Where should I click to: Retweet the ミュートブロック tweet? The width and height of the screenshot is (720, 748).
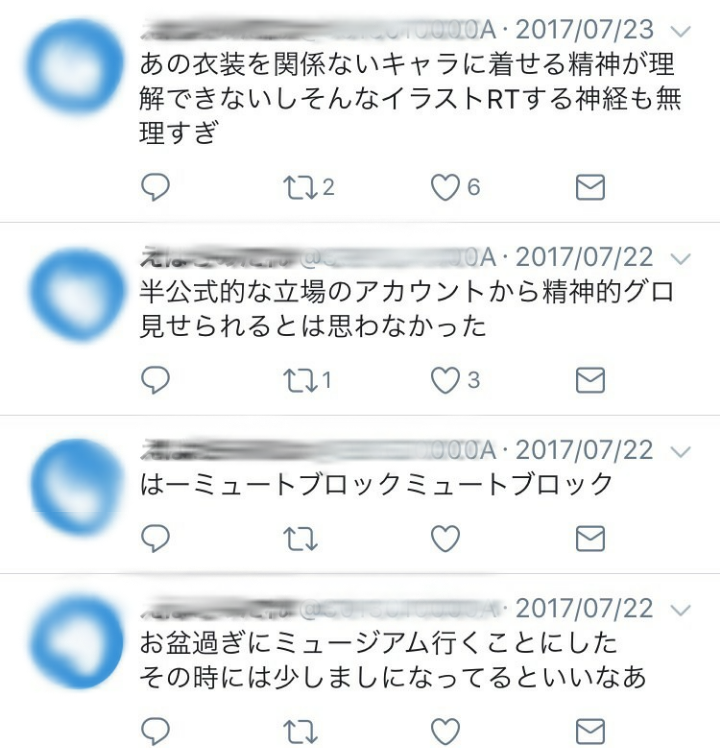[x=300, y=539]
